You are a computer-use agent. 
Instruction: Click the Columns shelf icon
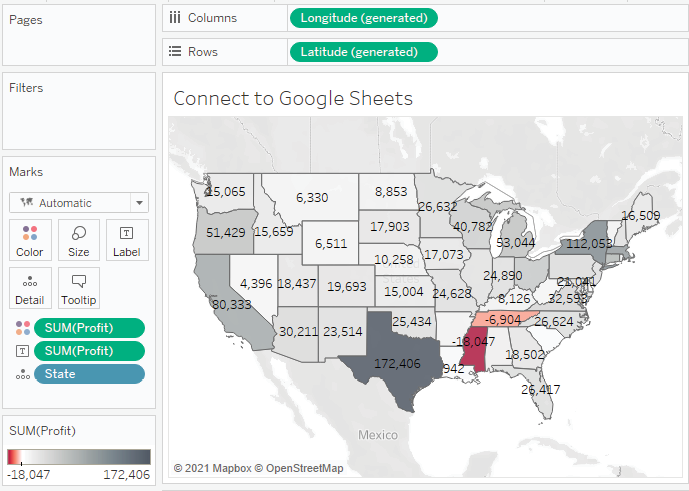(x=175, y=18)
